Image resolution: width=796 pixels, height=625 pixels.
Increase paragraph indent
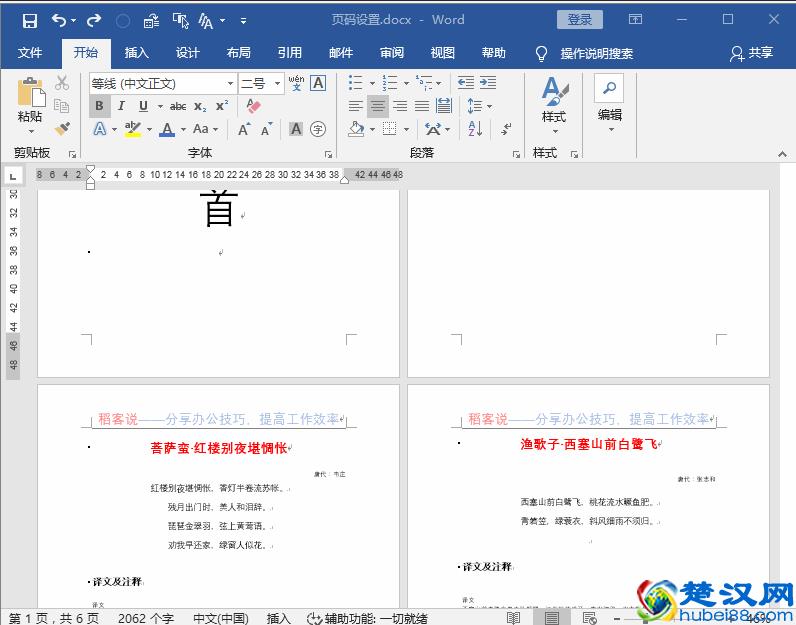click(x=488, y=82)
